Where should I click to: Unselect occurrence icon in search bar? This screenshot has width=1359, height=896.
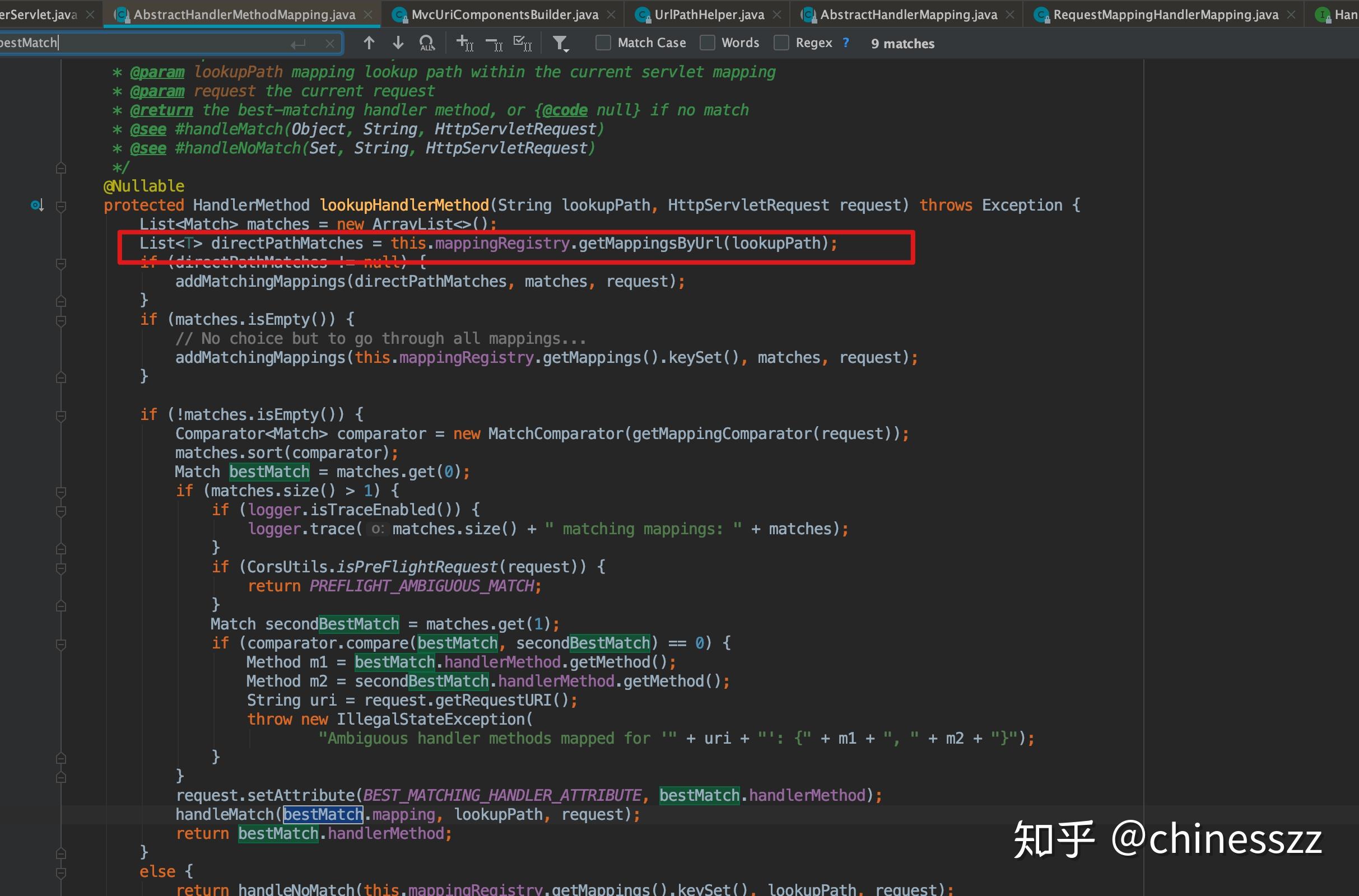coord(493,43)
